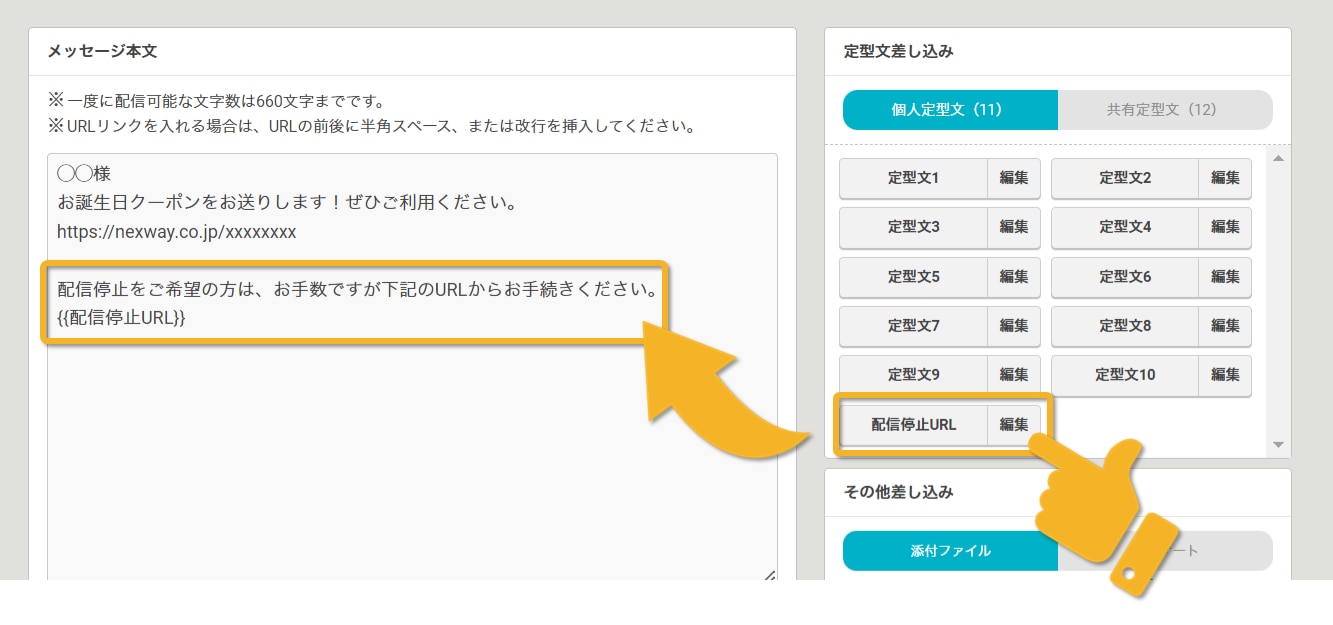Insert the 定型文6 template

1125,277
